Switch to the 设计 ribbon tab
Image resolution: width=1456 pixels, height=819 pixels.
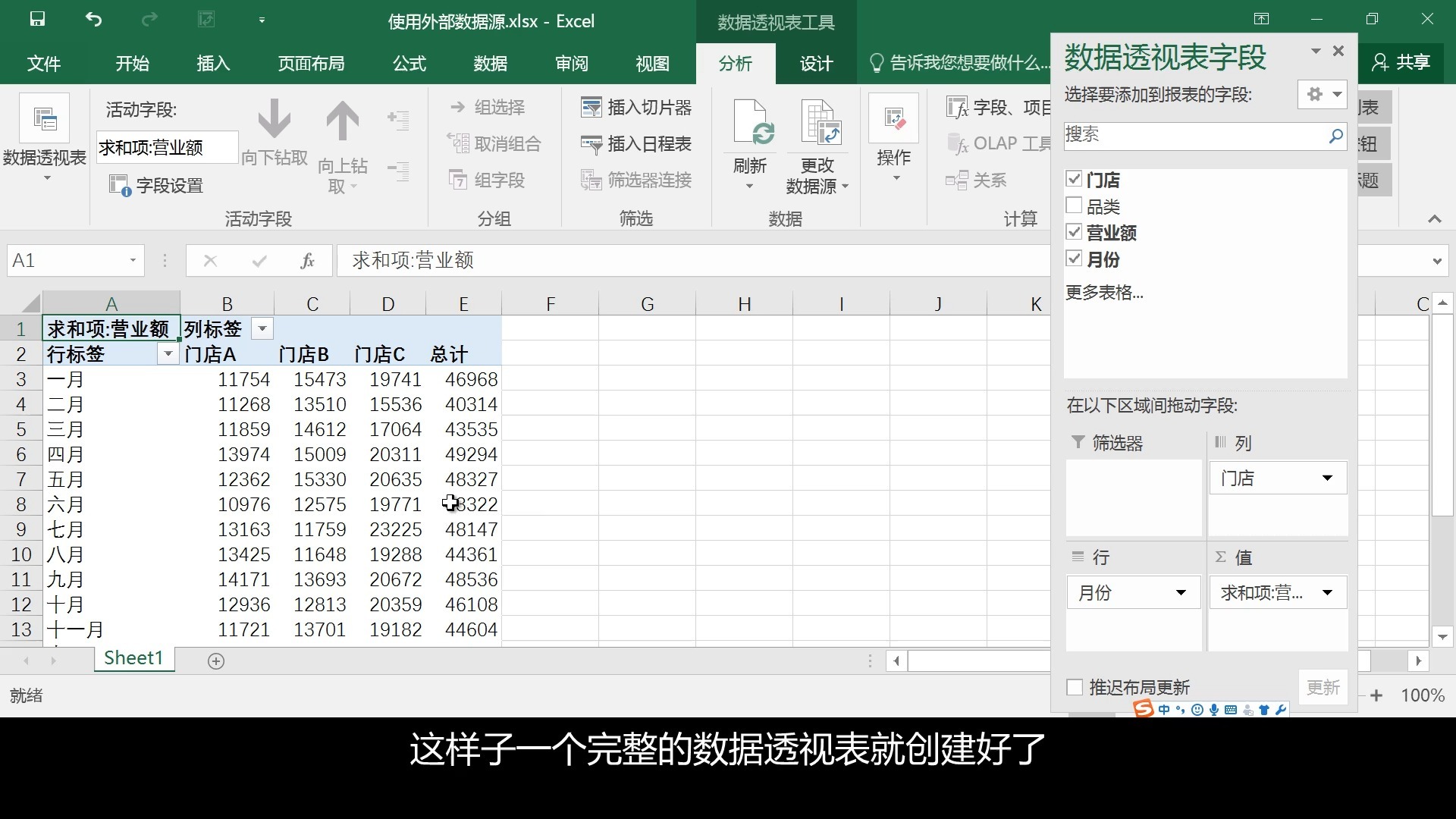(814, 64)
